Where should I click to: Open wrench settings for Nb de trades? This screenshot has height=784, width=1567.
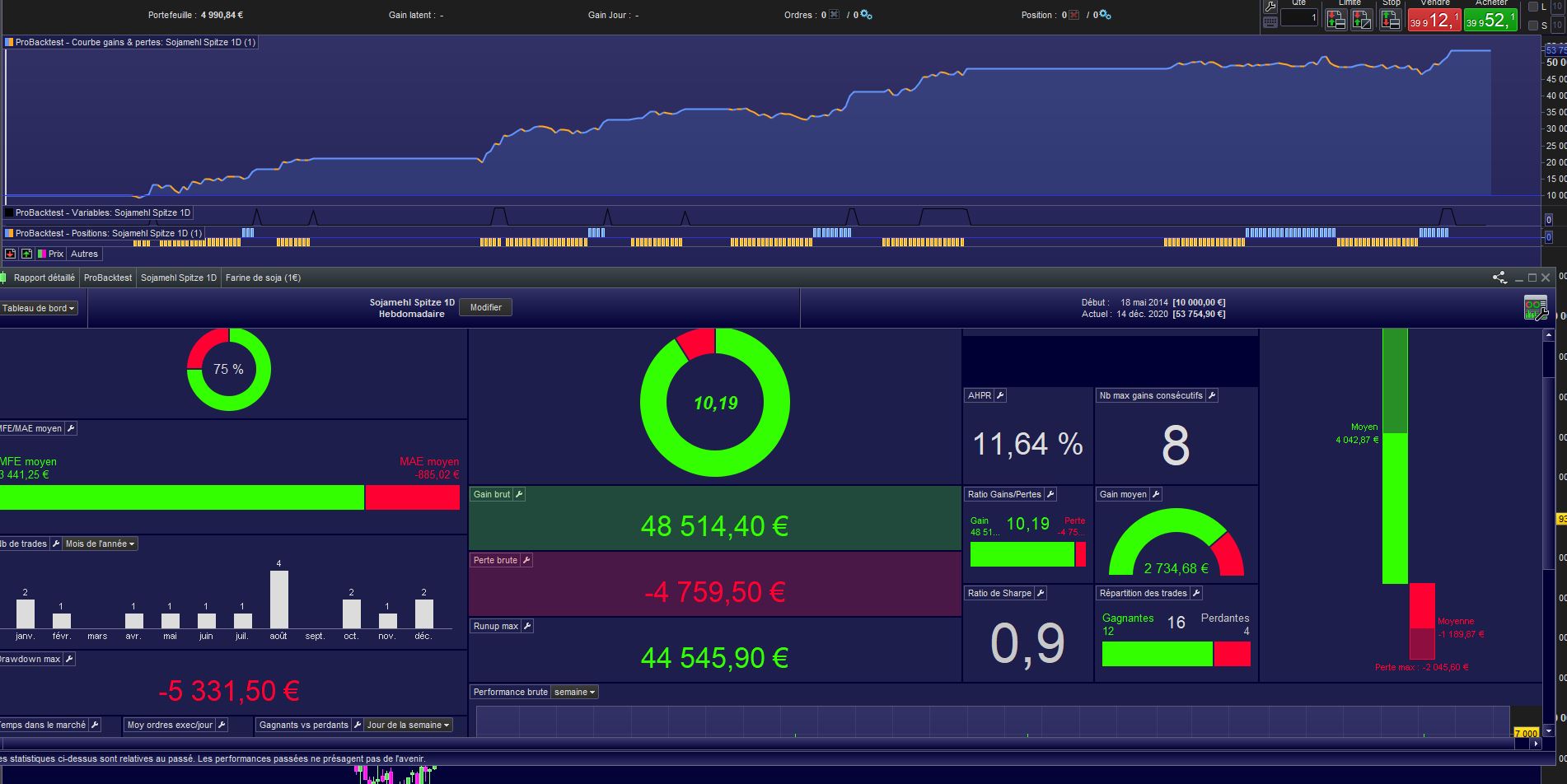tap(56, 544)
